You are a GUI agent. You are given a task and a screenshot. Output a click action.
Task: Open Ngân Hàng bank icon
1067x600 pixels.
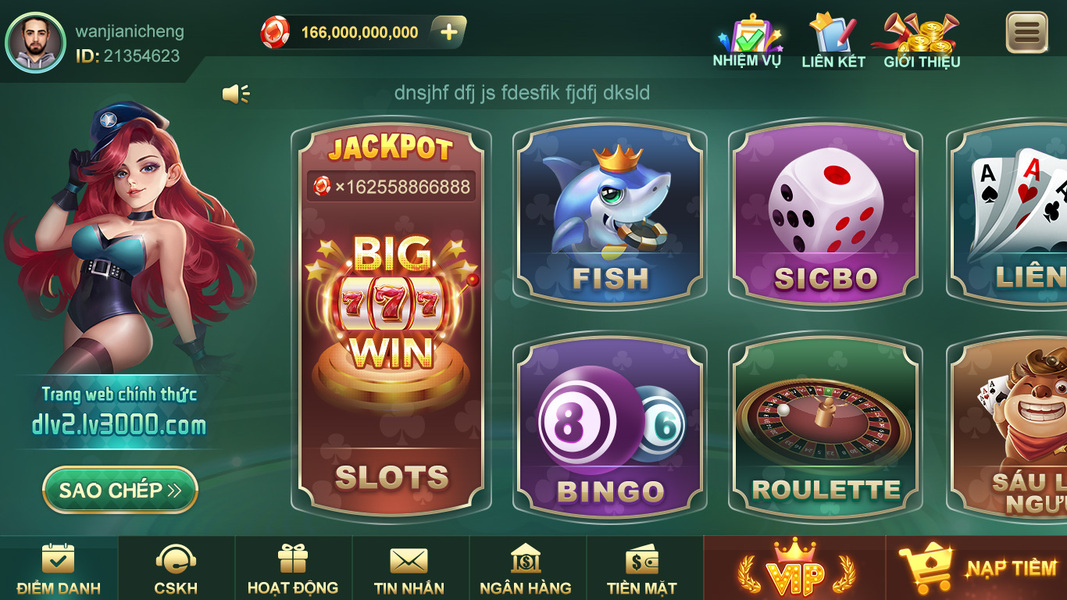[x=525, y=569]
